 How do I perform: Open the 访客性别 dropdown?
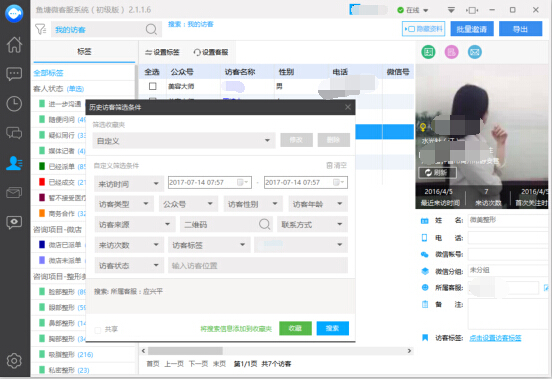pos(253,204)
